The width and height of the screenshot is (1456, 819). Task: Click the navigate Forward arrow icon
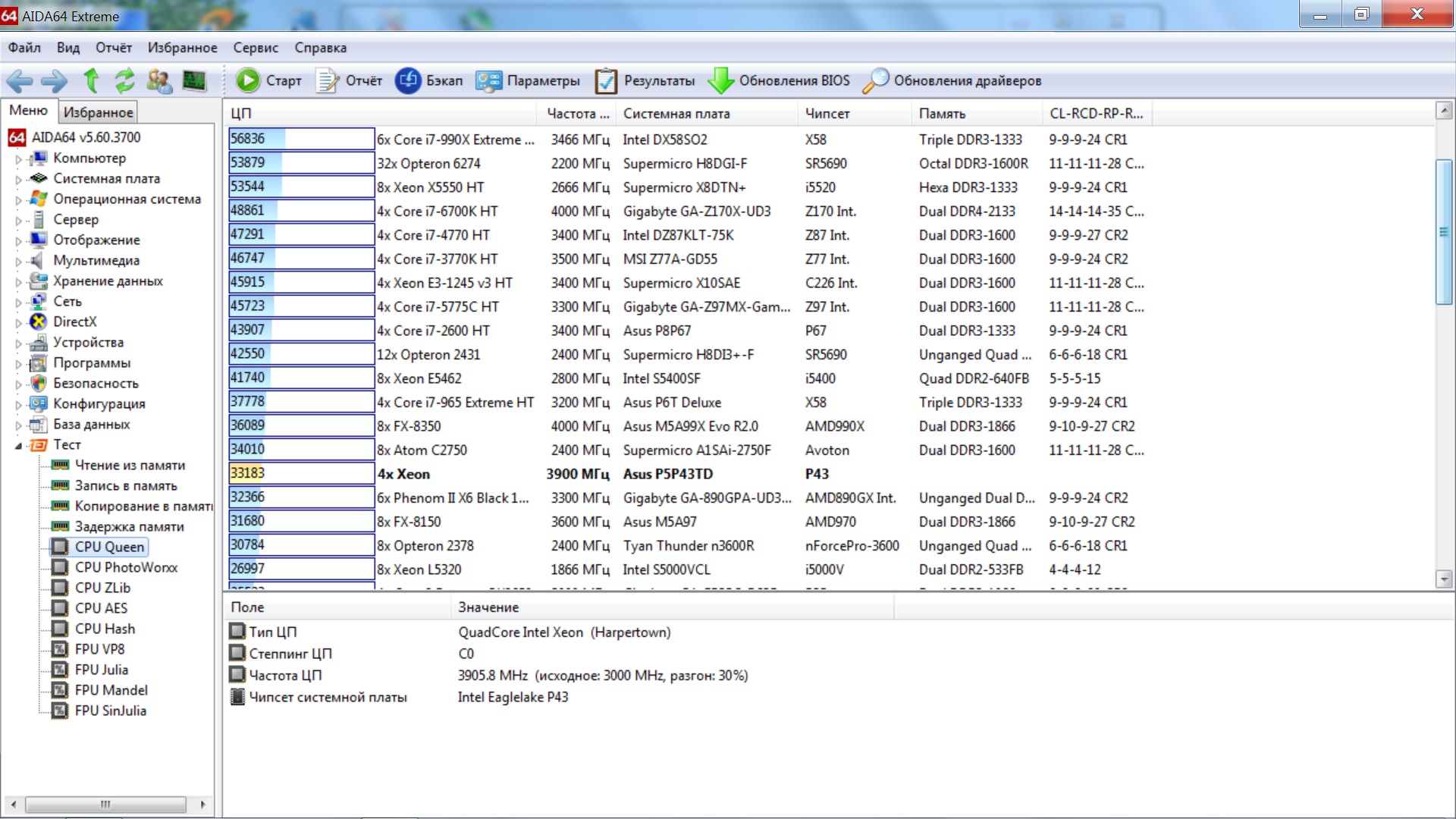54,80
